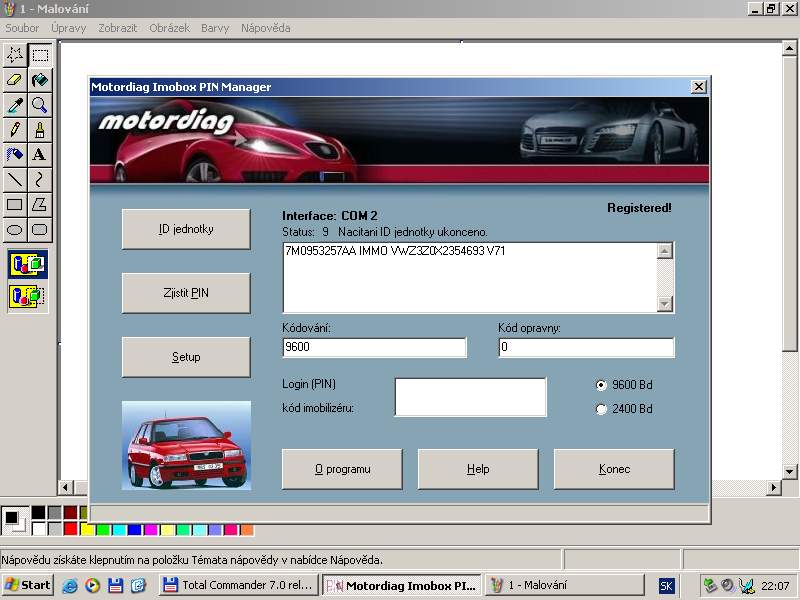The image size is (800, 600).
Task: Click Malování horizontal scroll right arrow
Action: coord(774,487)
